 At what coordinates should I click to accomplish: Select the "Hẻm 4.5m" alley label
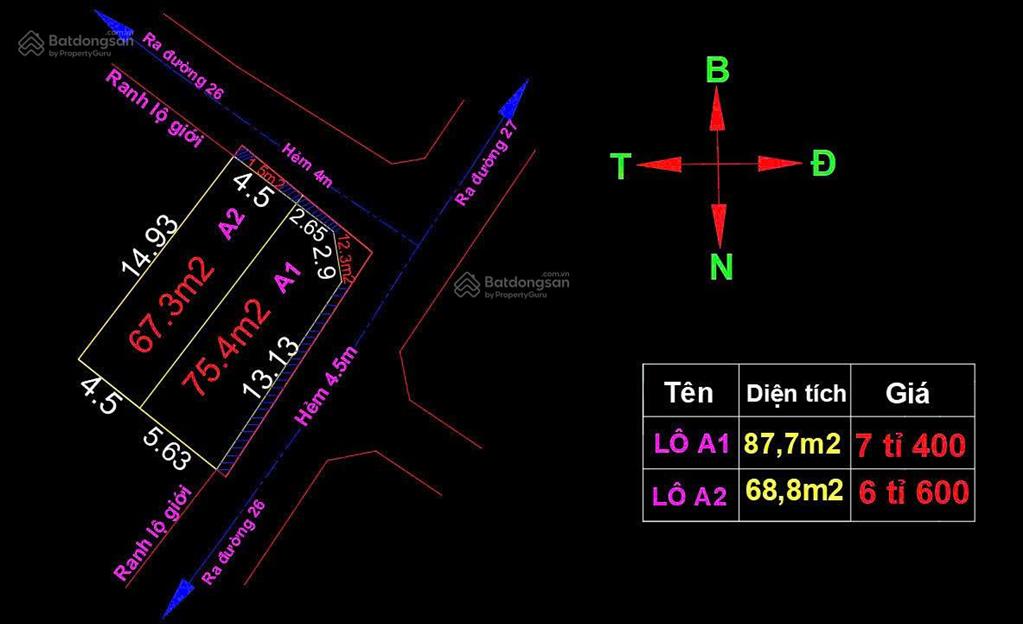(x=326, y=386)
